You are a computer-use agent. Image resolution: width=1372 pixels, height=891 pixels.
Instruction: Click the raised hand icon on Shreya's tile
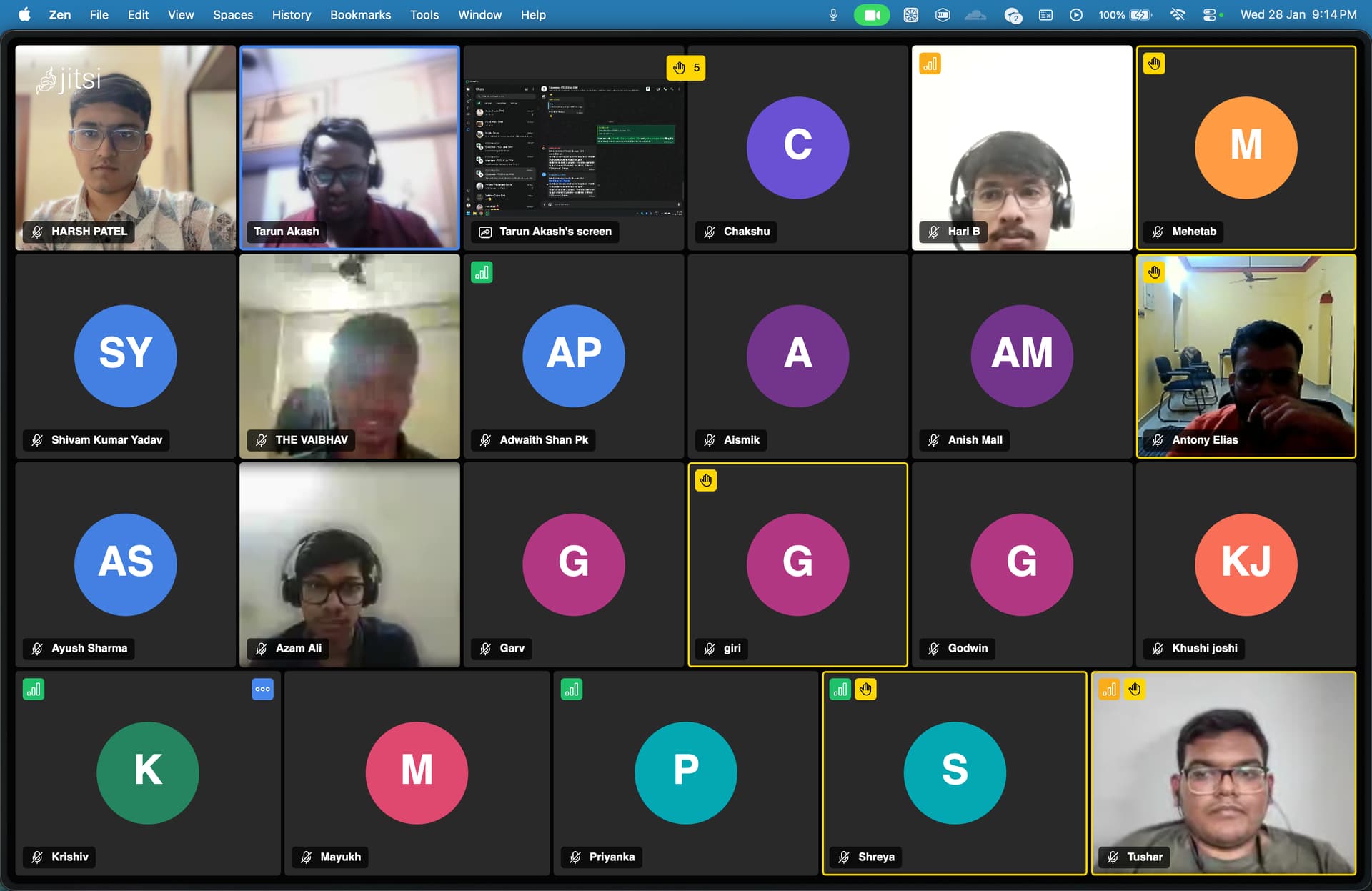click(x=865, y=689)
